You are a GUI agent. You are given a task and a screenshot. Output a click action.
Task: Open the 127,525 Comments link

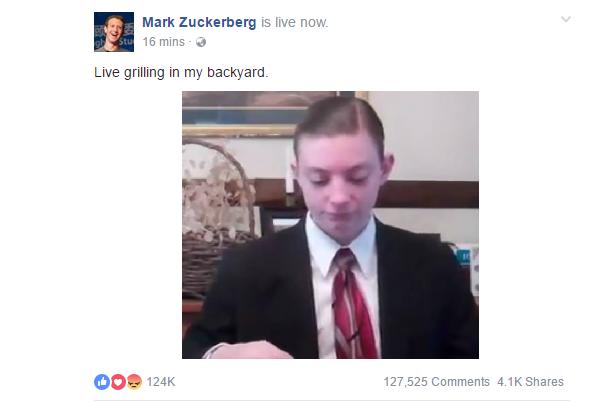pos(436,382)
